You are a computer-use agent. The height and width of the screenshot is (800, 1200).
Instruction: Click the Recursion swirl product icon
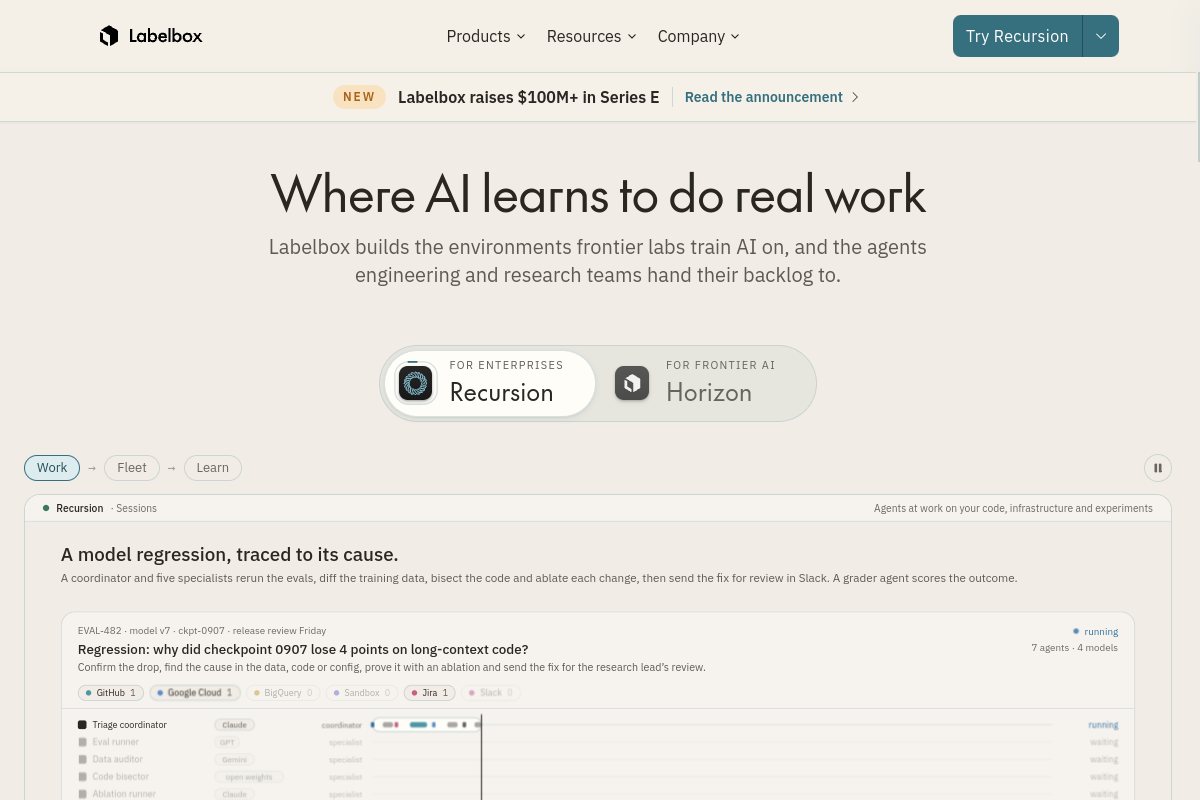coord(415,383)
